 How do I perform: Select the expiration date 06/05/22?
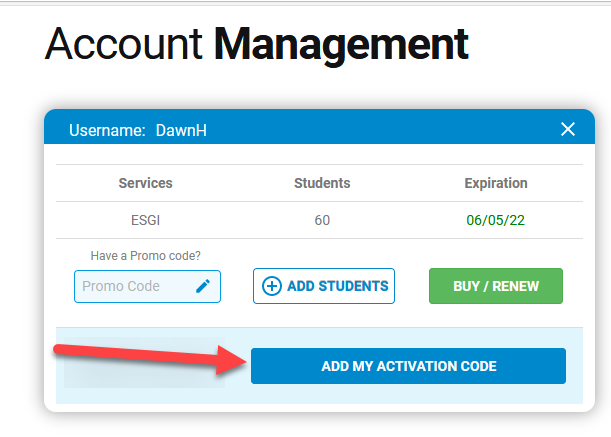(495, 220)
